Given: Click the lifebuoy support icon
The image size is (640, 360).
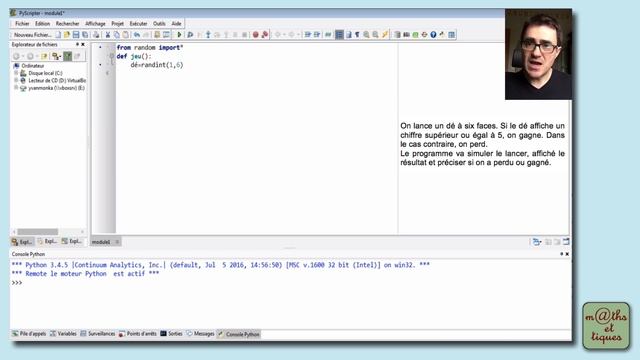Looking at the screenshot, I should pyautogui.click(x=424, y=35).
